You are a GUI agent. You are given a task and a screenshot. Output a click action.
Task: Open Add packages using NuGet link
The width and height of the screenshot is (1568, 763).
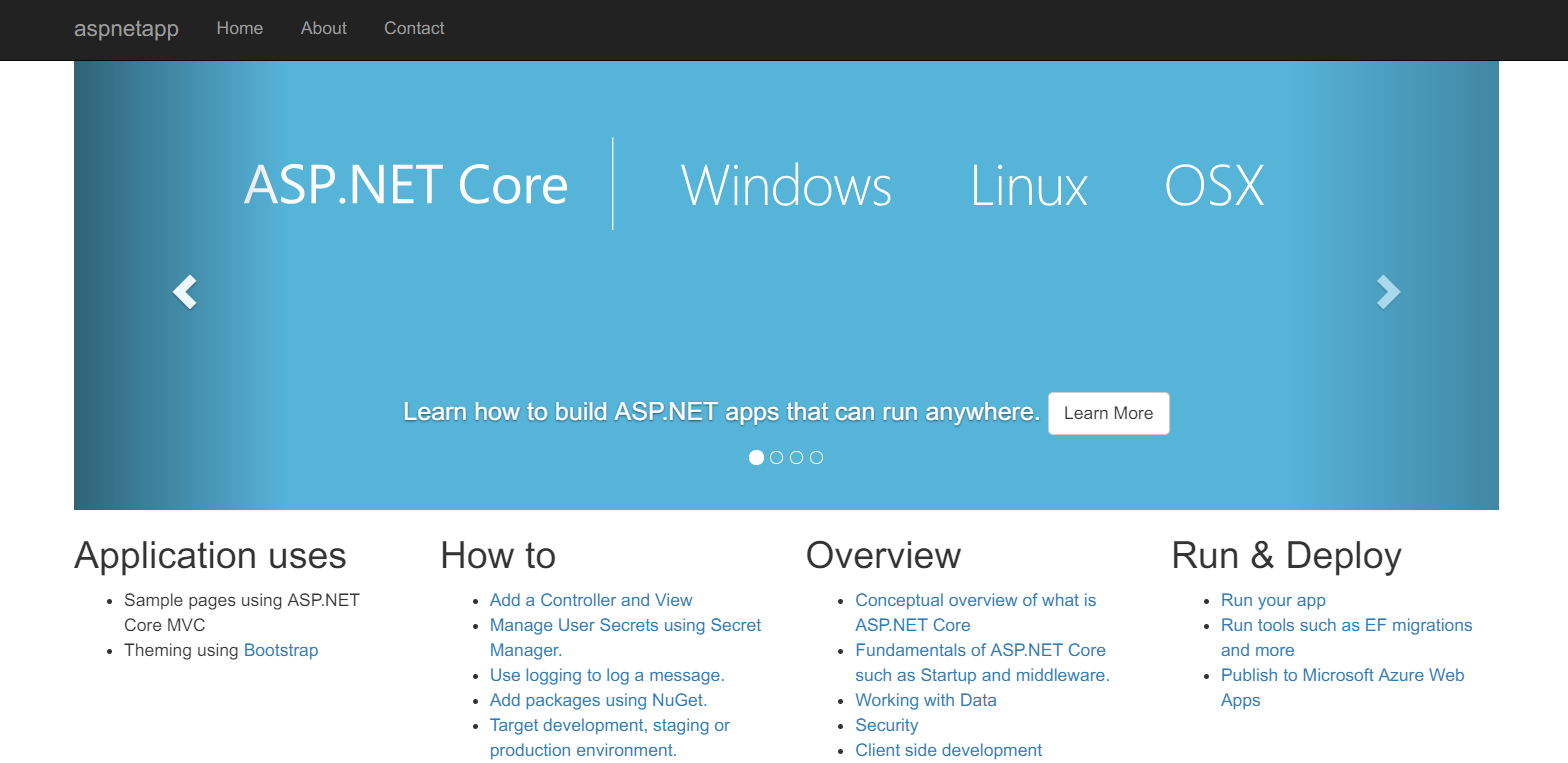click(x=598, y=700)
